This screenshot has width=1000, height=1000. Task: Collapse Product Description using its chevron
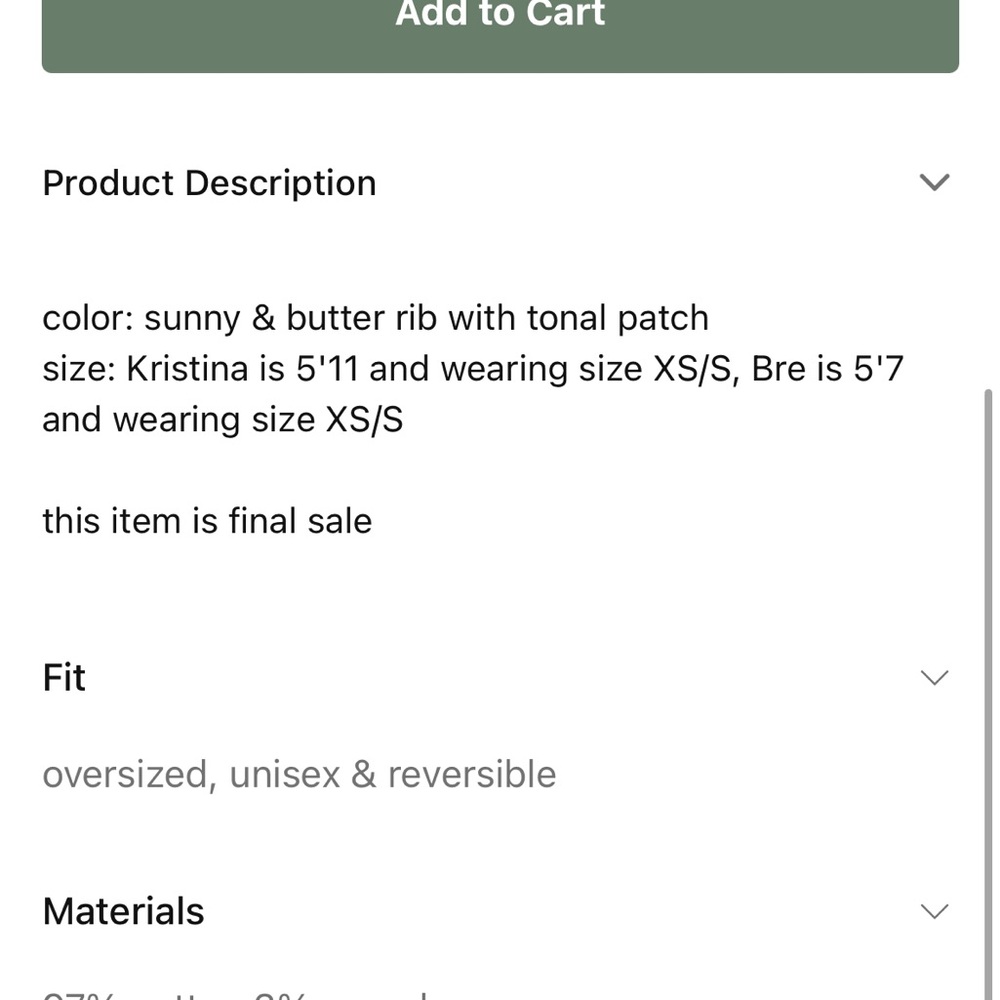coord(934,182)
